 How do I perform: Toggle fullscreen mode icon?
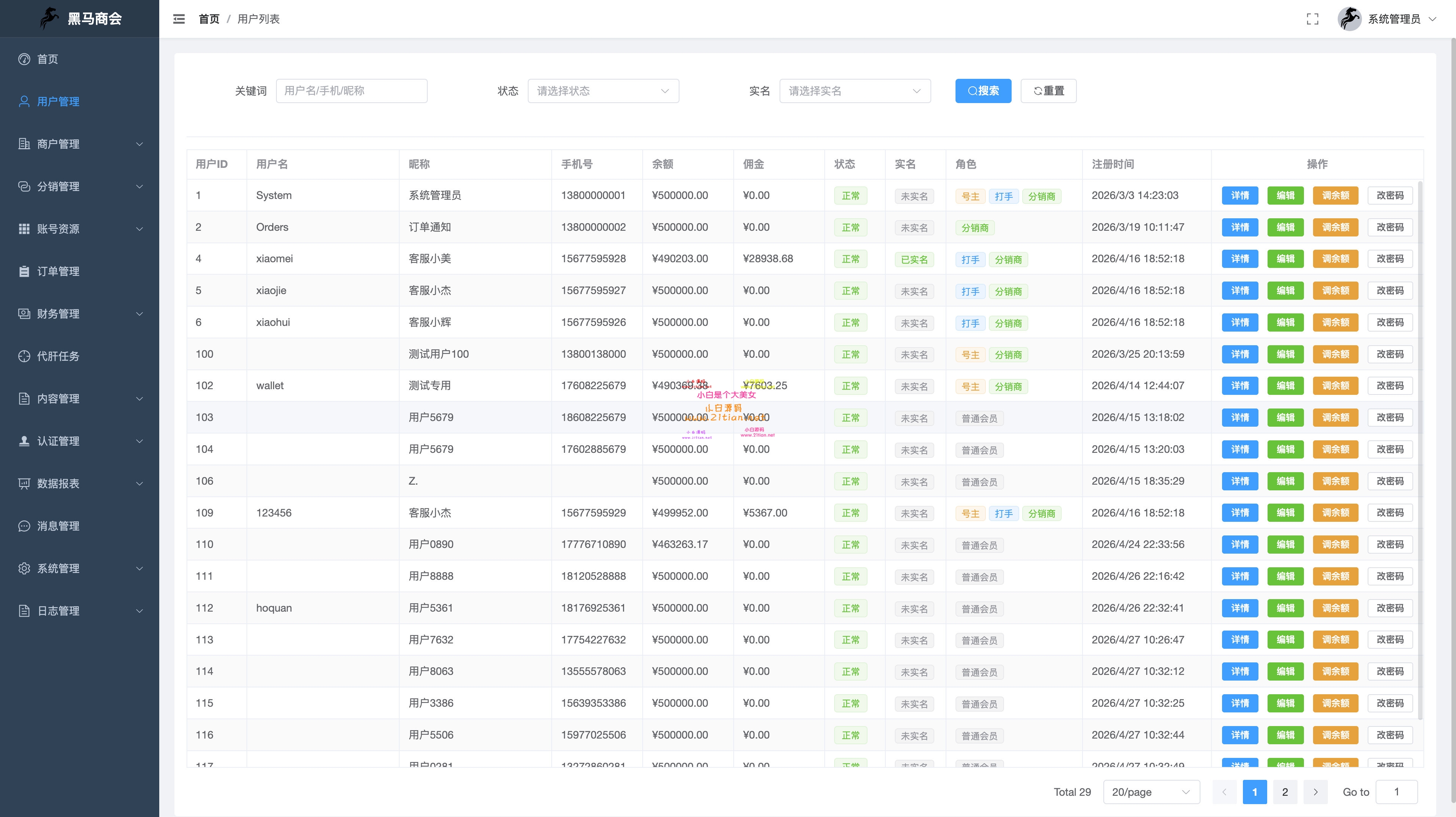[1312, 19]
